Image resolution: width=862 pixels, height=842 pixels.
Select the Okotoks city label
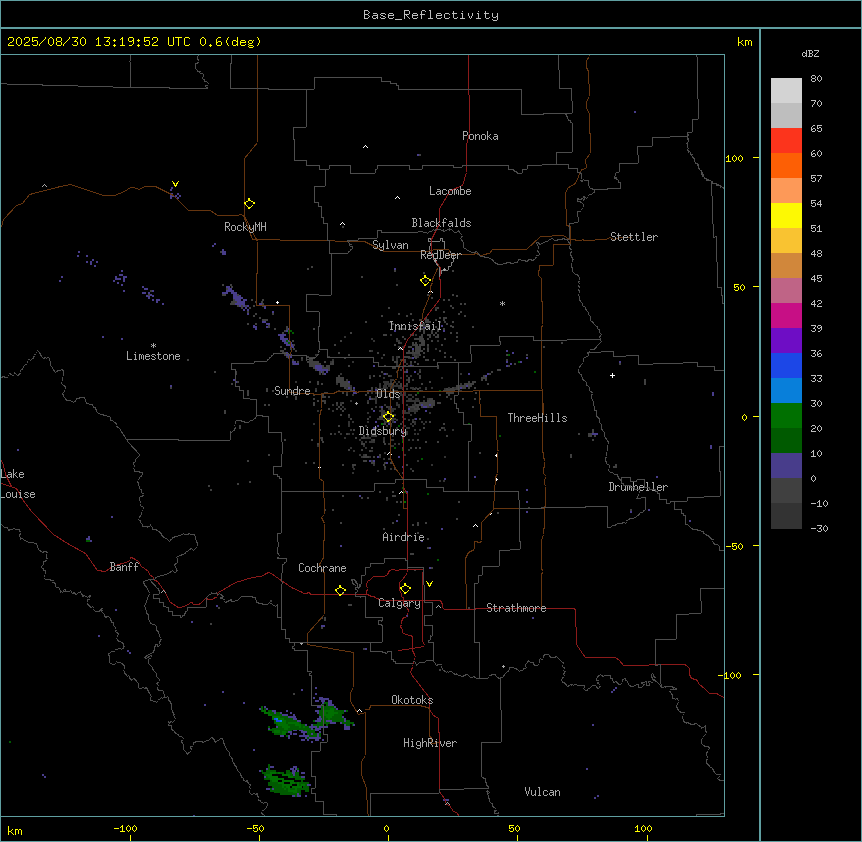(412, 700)
